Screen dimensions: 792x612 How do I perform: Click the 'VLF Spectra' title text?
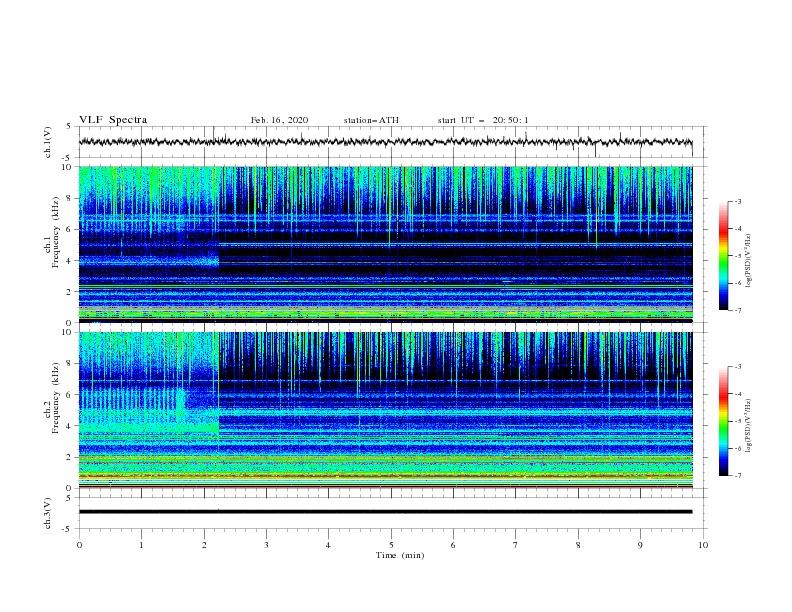coord(113,120)
